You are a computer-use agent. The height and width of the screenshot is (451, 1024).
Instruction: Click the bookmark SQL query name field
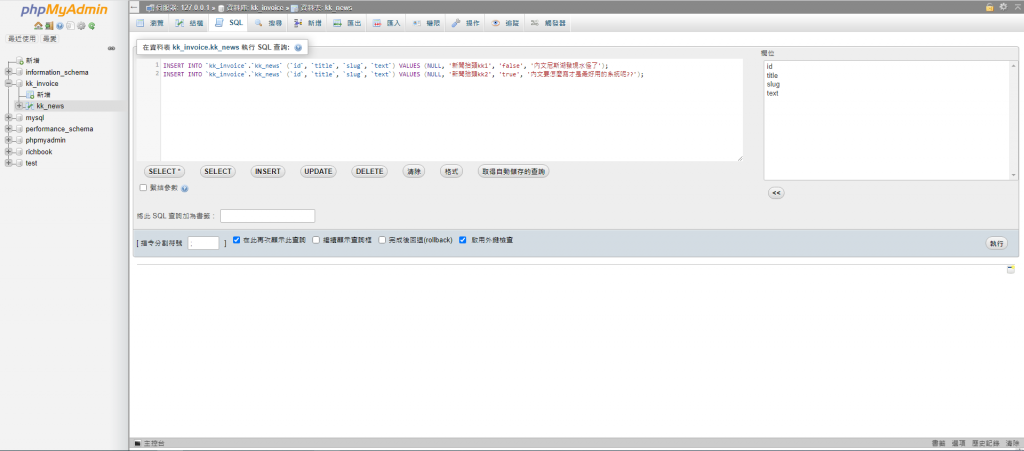[267, 215]
